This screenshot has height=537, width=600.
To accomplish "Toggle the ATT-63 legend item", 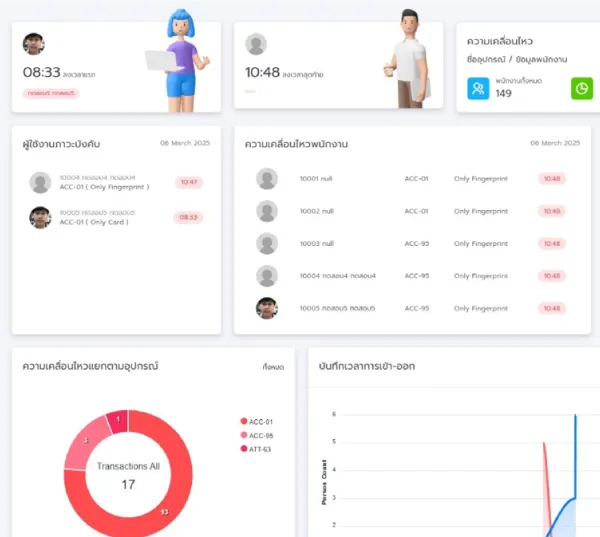I will point(255,449).
